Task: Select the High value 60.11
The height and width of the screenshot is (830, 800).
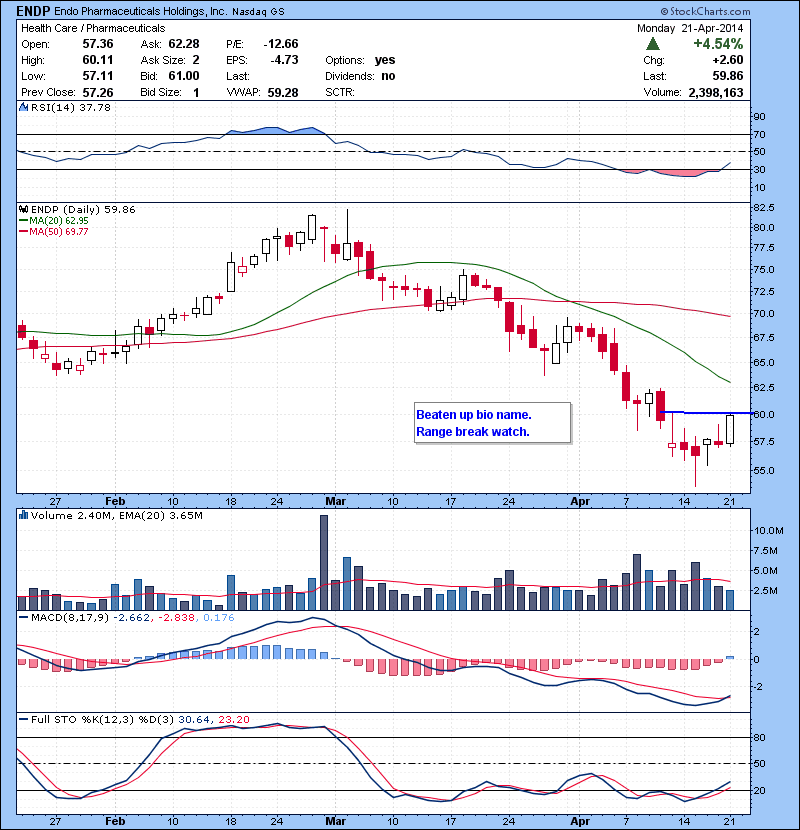Action: click(x=98, y=60)
